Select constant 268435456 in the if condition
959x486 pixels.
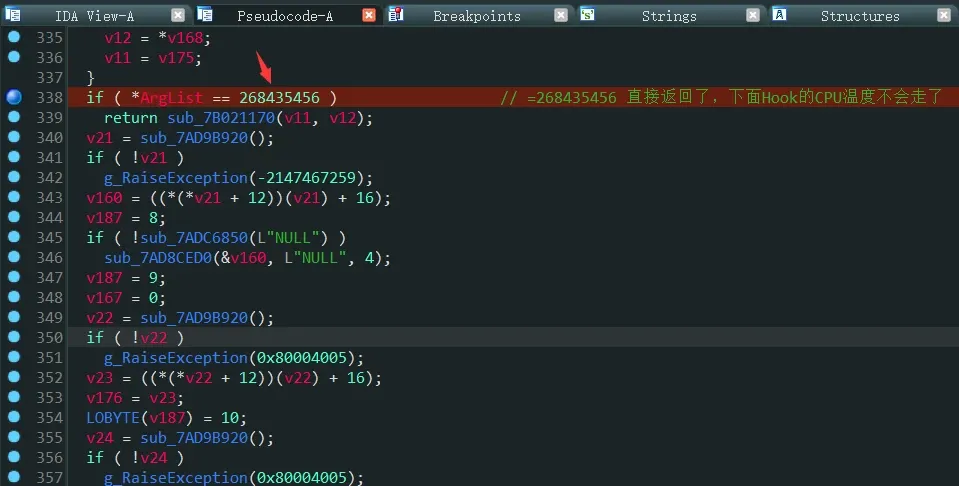tap(279, 98)
